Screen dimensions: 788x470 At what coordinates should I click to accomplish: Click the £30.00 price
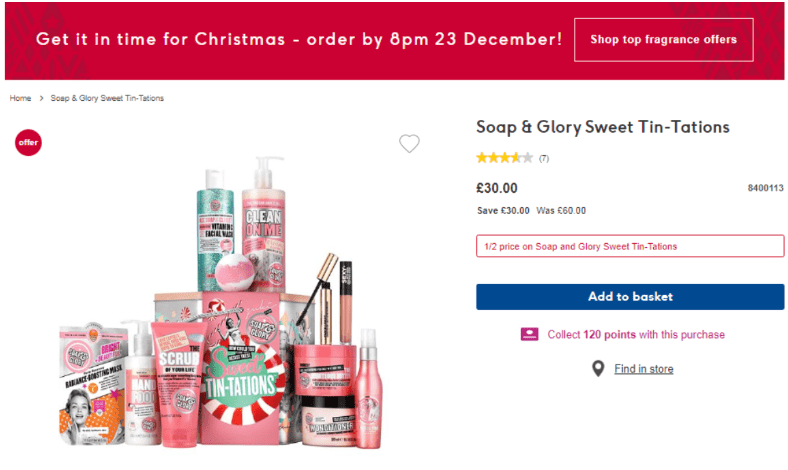coord(497,188)
